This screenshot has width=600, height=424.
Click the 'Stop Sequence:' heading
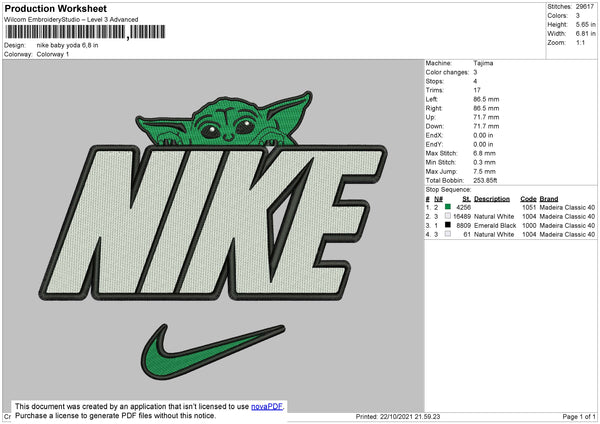(x=448, y=189)
